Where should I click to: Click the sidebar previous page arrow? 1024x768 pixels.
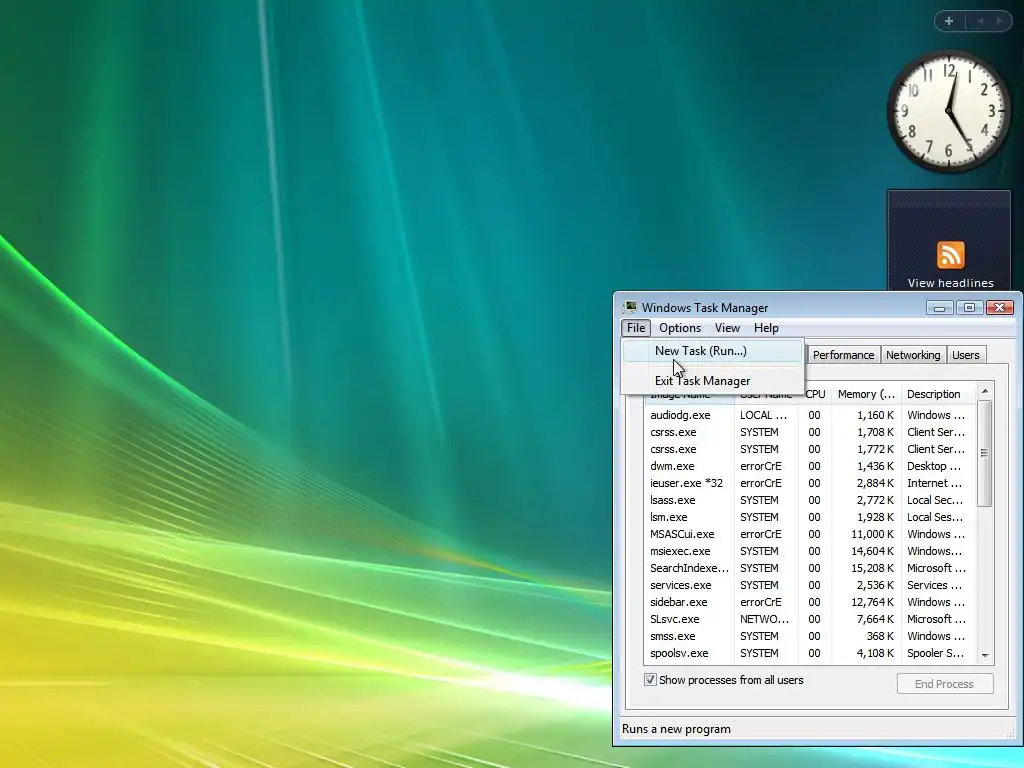click(x=980, y=21)
